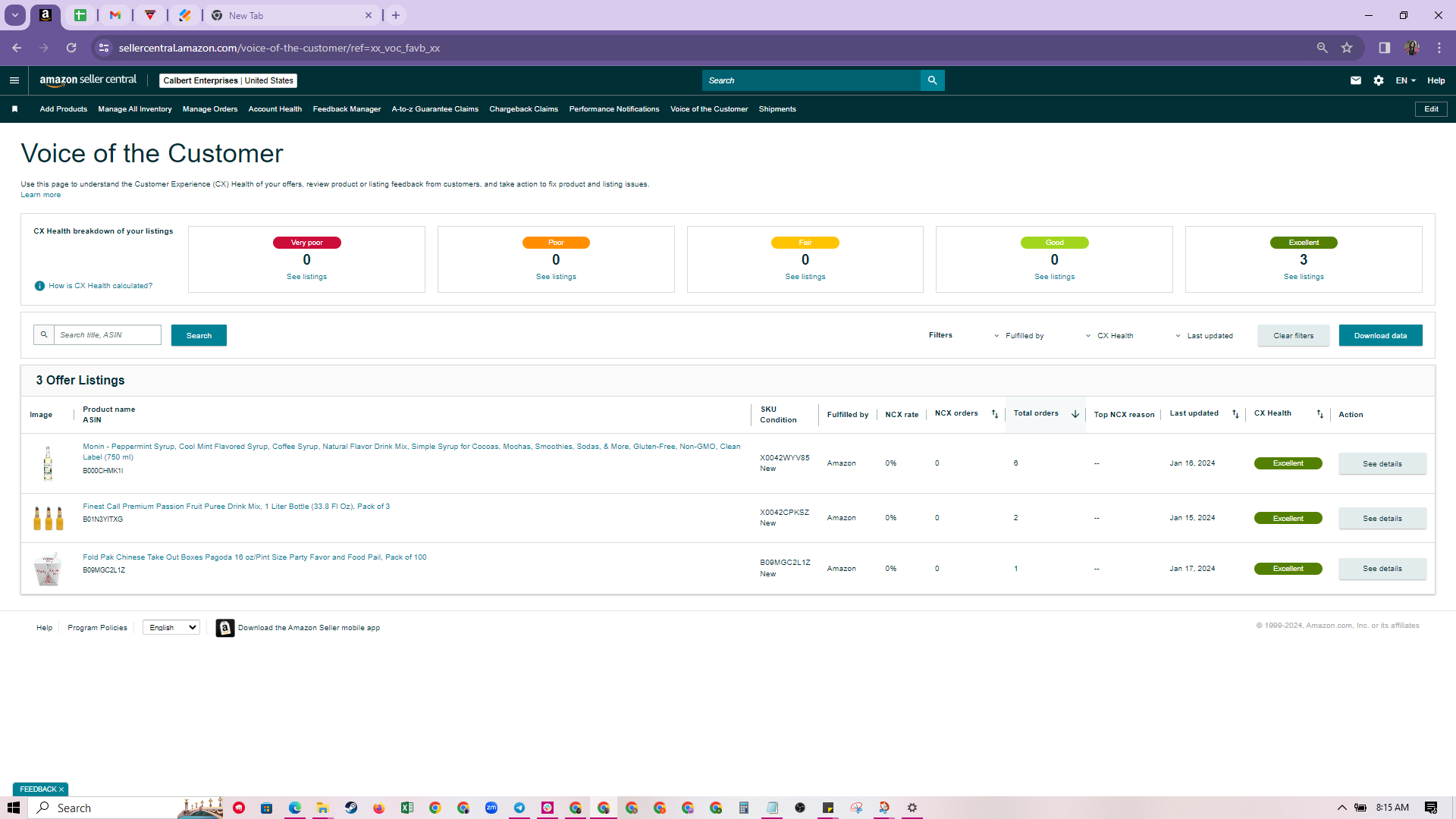Open Steam from the taskbar

[x=351, y=808]
